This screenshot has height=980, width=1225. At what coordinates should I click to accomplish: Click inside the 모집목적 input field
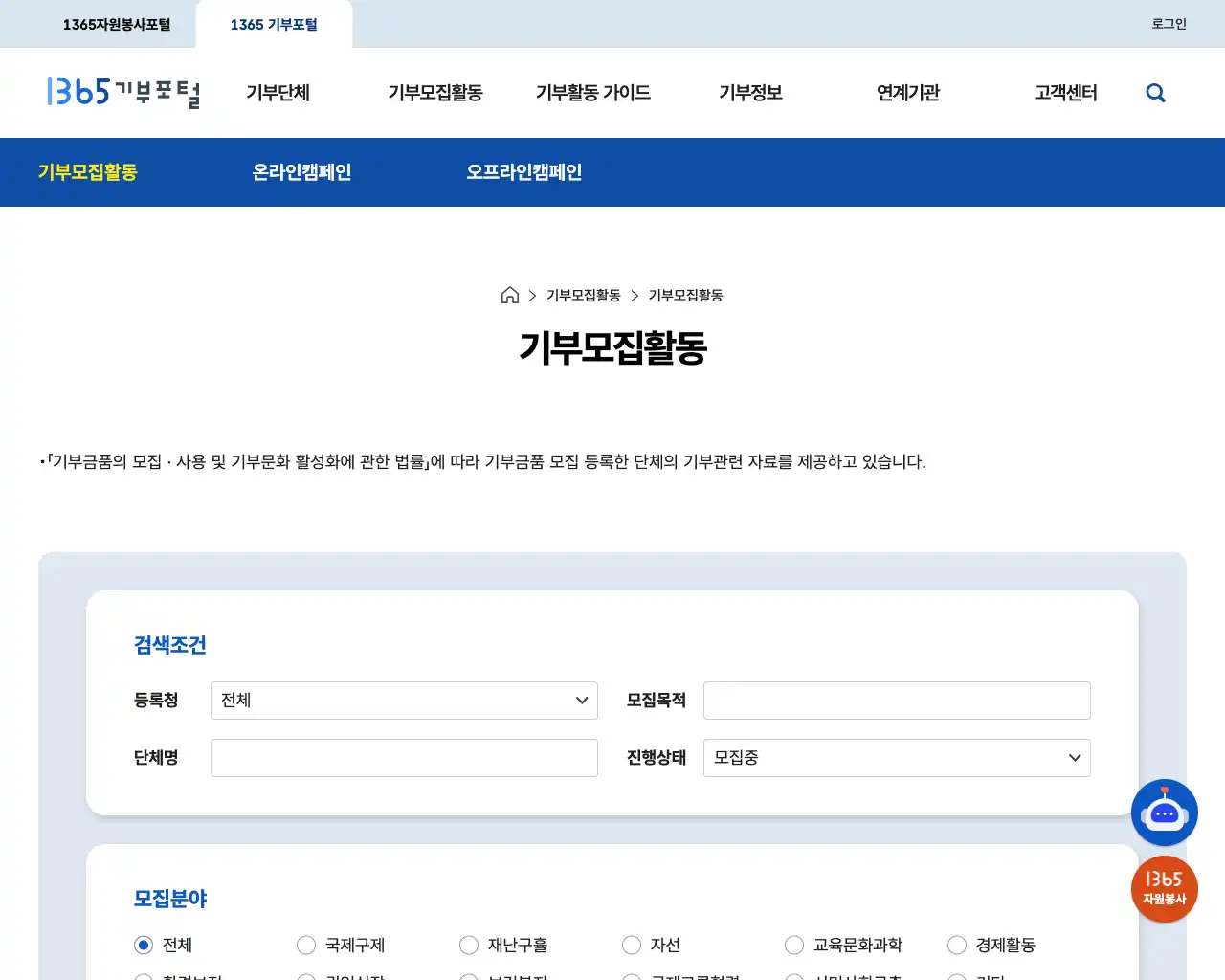point(896,700)
